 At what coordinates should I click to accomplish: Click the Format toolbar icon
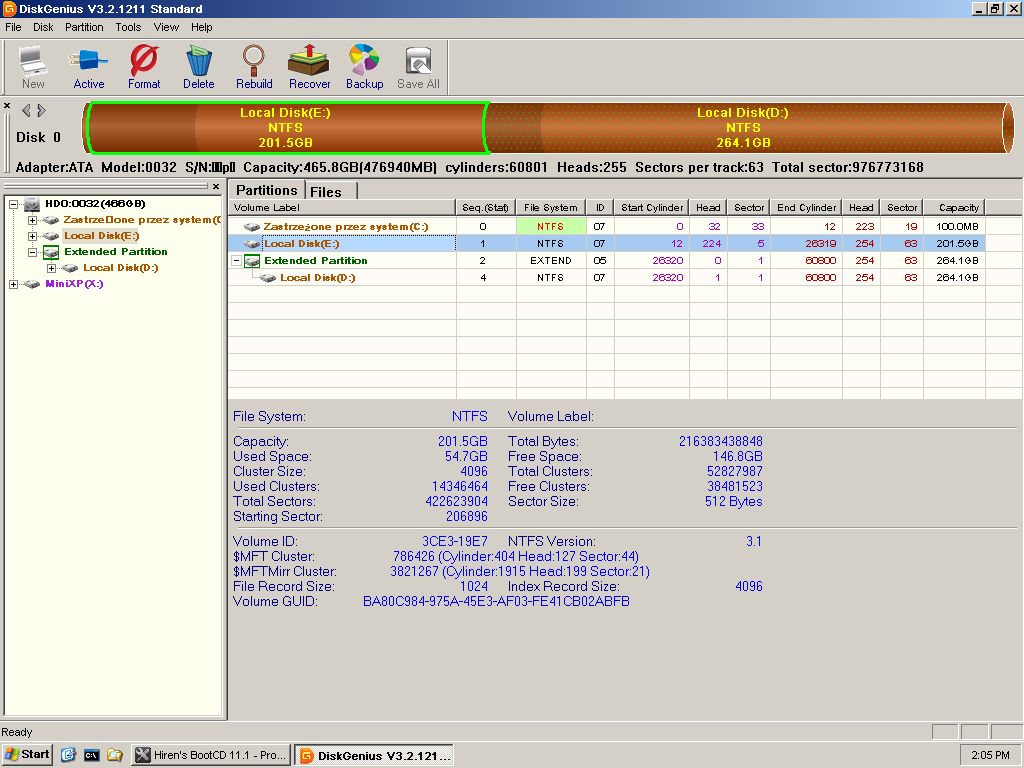point(144,67)
